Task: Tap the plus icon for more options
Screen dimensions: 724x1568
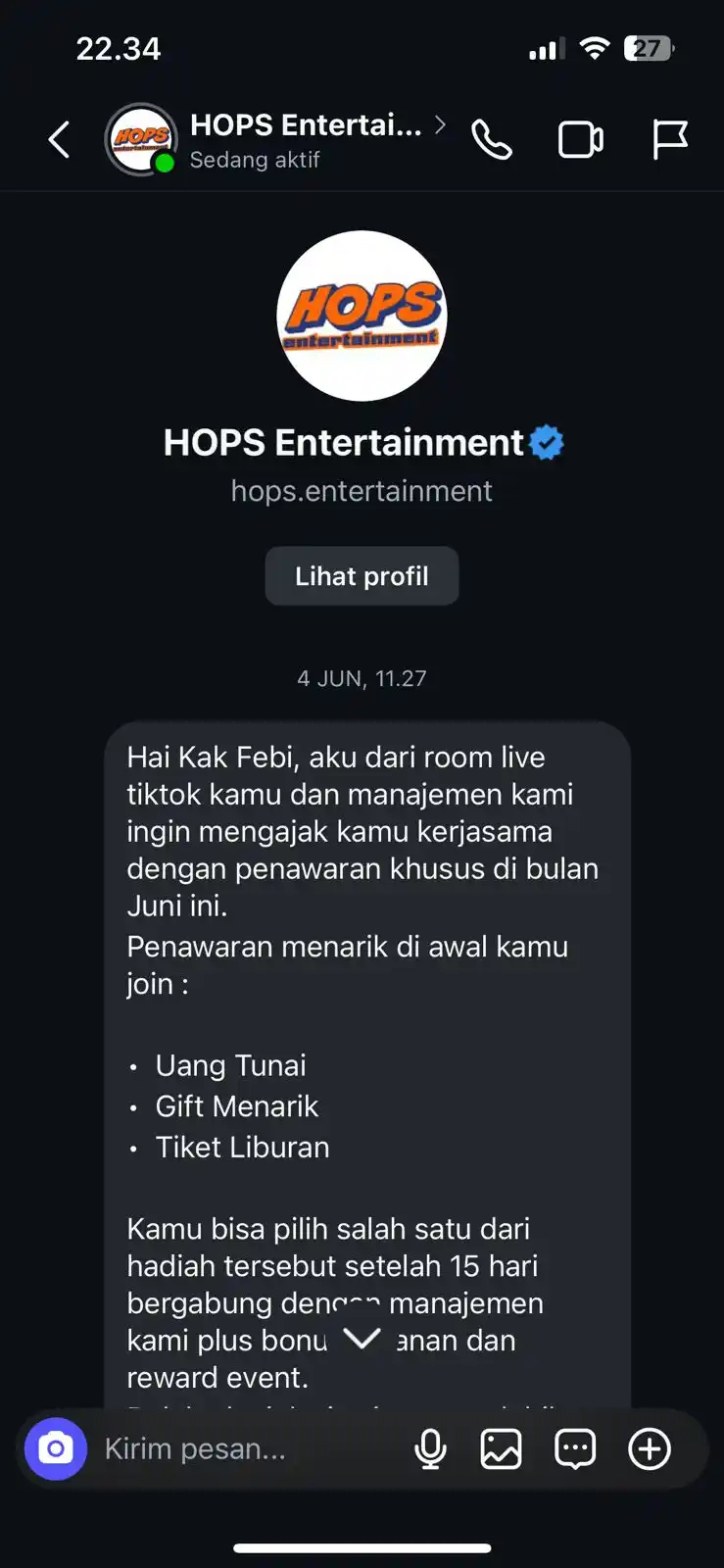Action: point(650,1448)
